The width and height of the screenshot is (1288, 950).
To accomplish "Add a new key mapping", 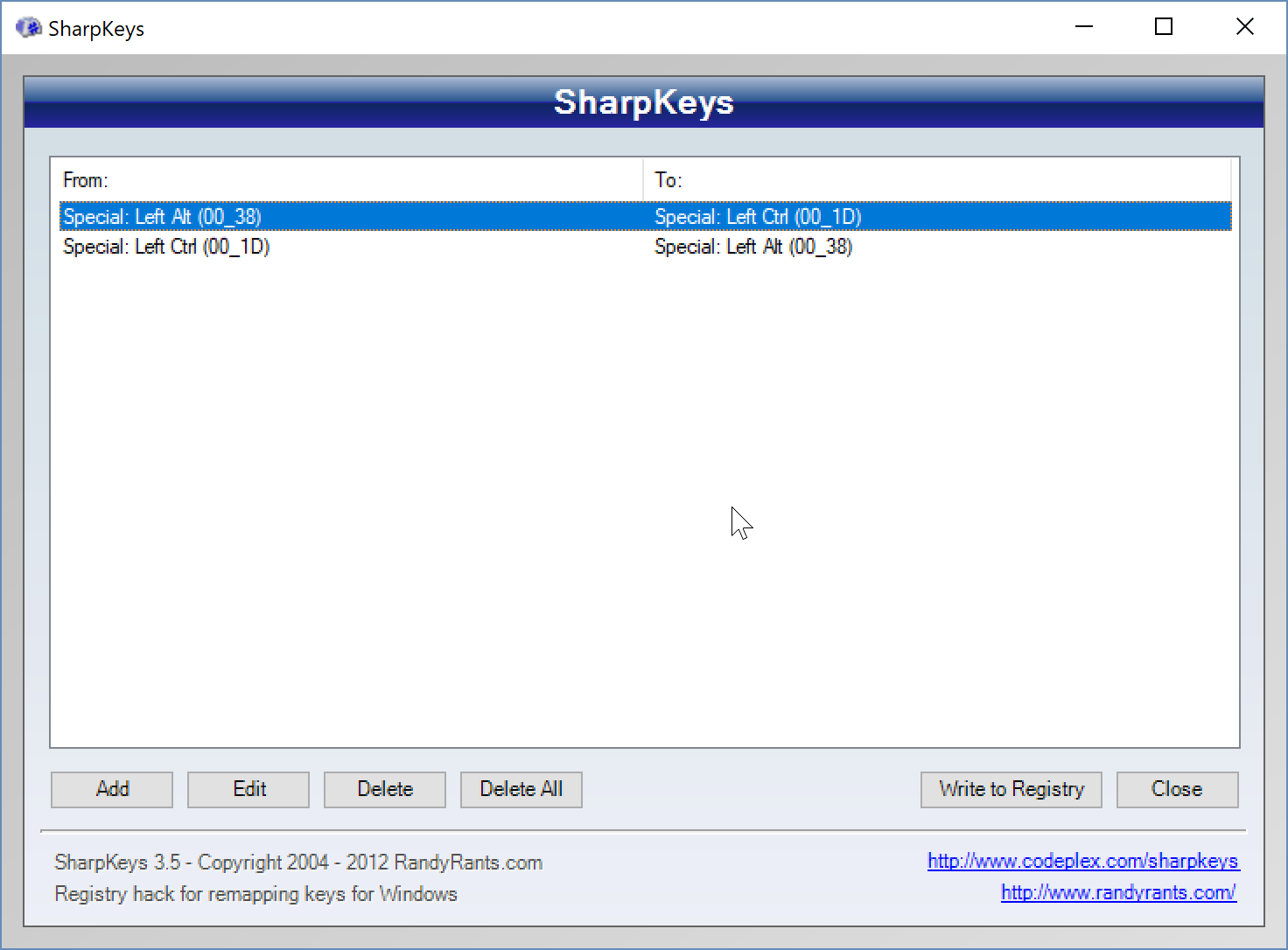I will click(x=112, y=789).
